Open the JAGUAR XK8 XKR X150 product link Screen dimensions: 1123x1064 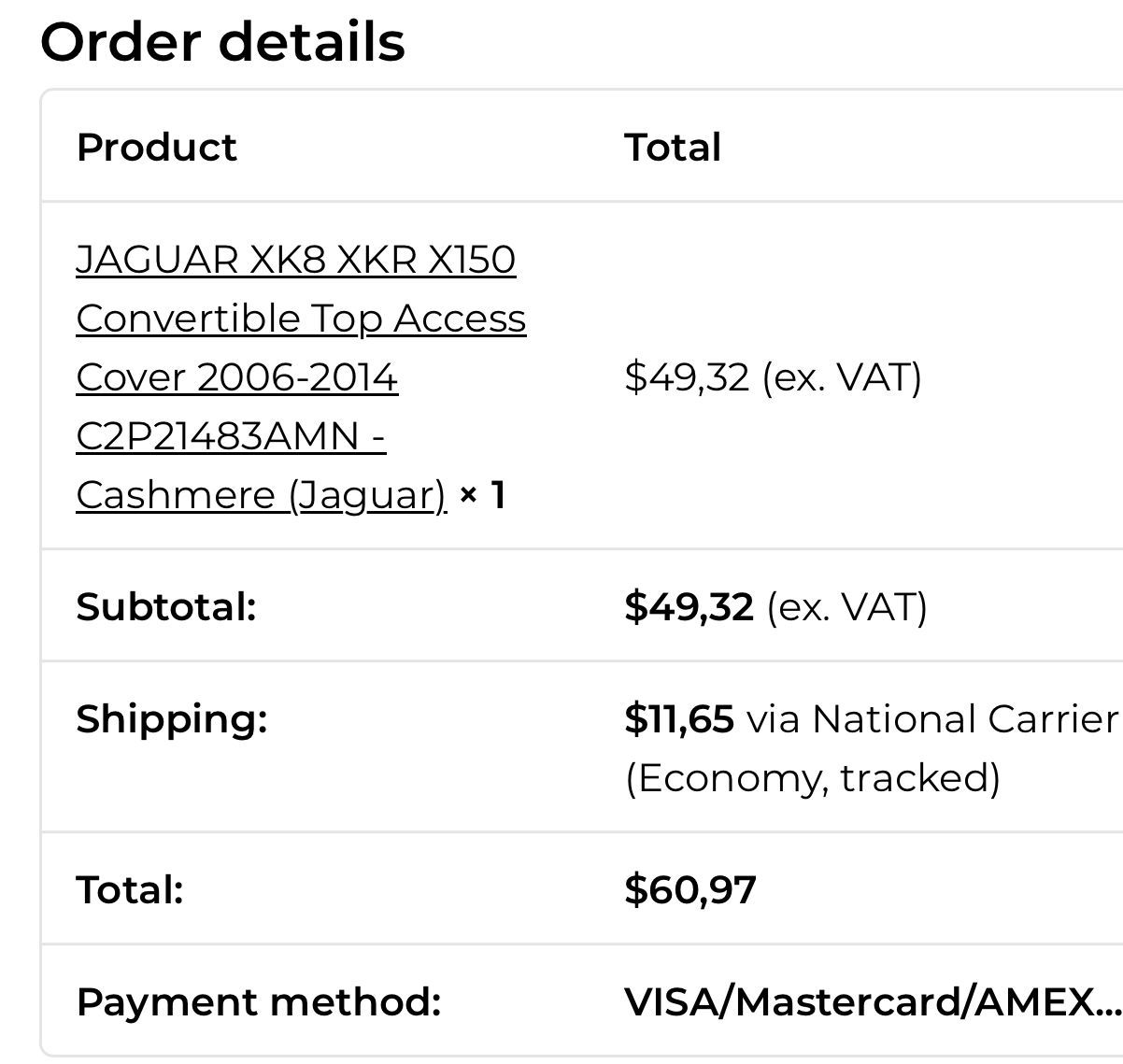tap(295, 260)
